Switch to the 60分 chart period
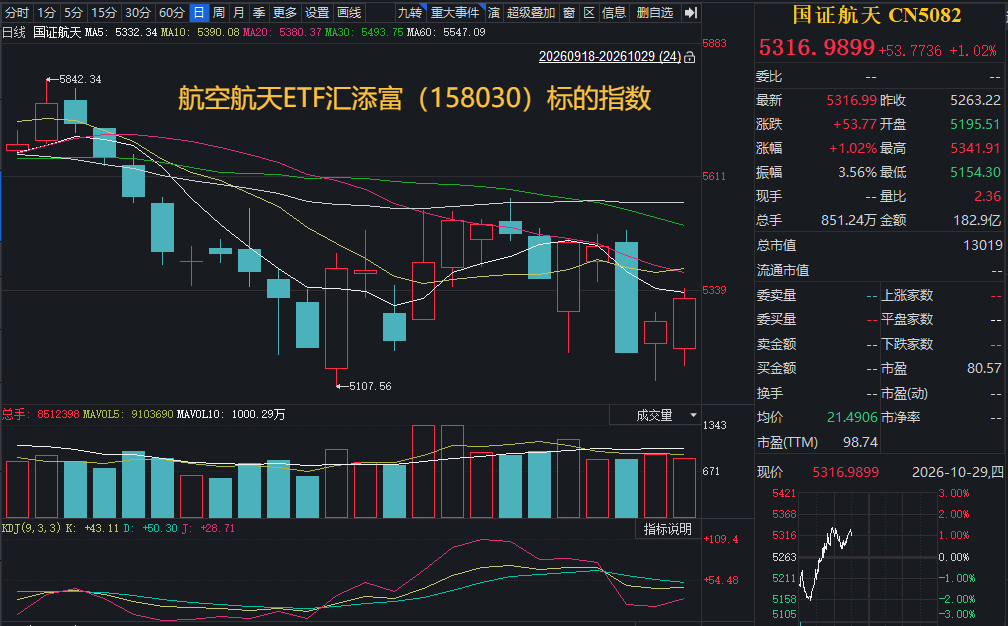 (x=172, y=13)
